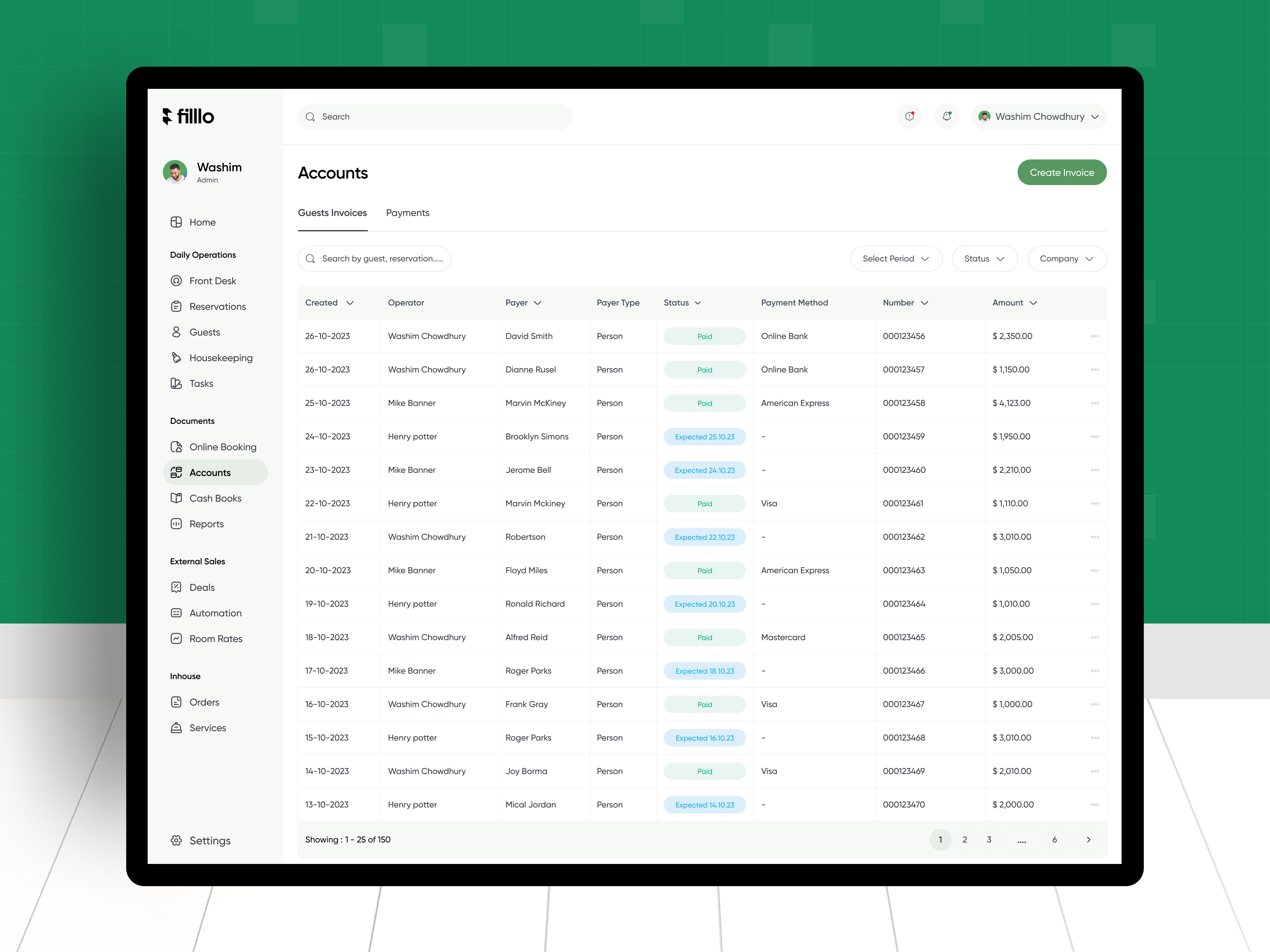Select the Guests Invoices tab
This screenshot has width=1270, height=952.
tap(332, 212)
